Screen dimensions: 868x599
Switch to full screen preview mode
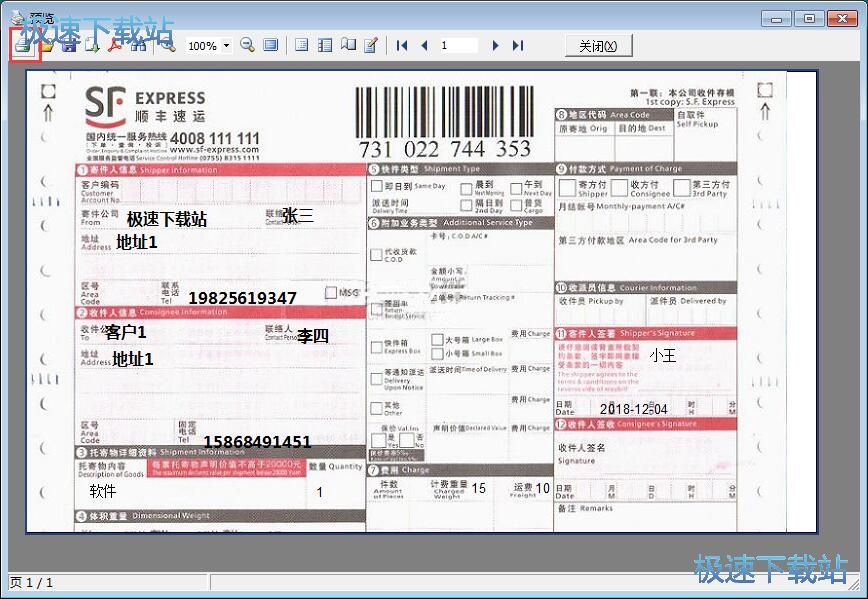click(x=271, y=45)
